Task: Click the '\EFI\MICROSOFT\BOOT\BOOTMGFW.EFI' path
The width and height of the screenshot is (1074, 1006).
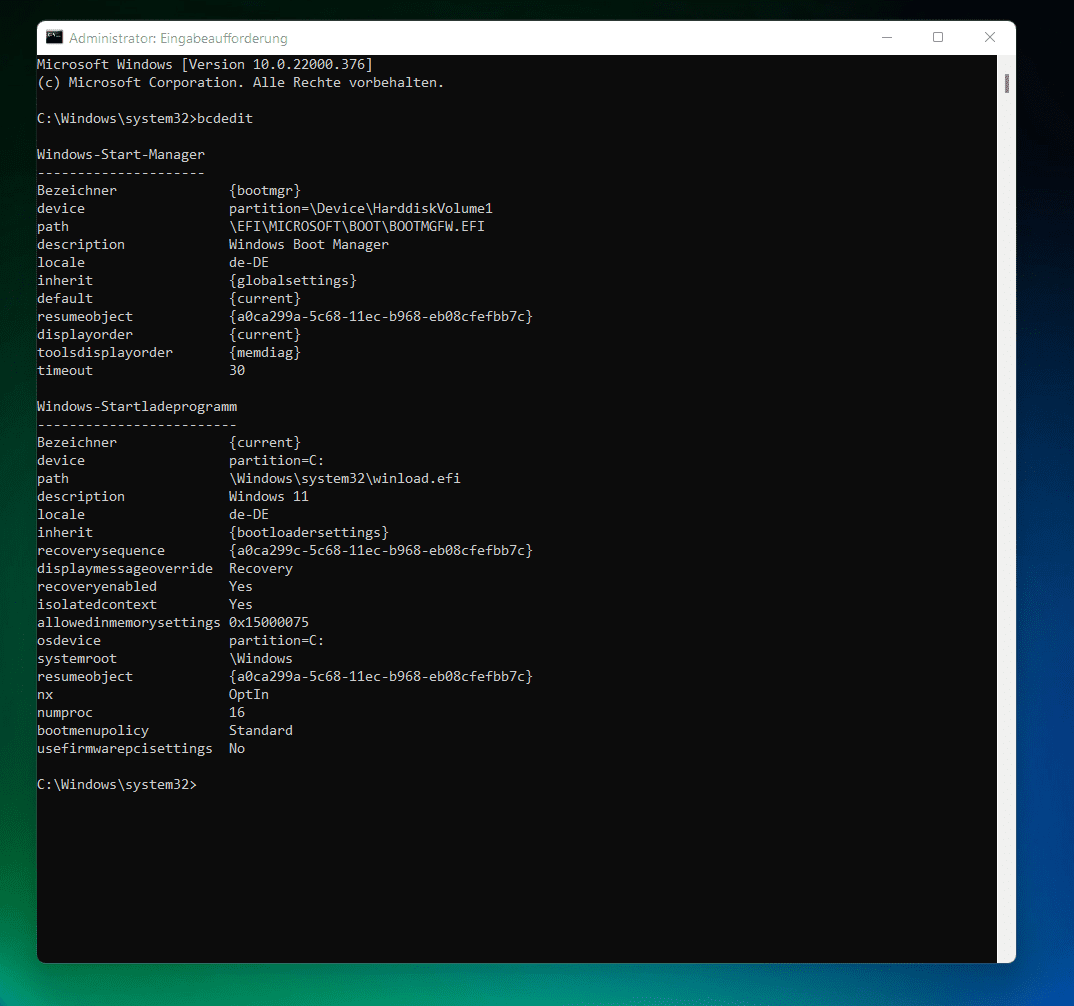Action: pyautogui.click(x=356, y=227)
